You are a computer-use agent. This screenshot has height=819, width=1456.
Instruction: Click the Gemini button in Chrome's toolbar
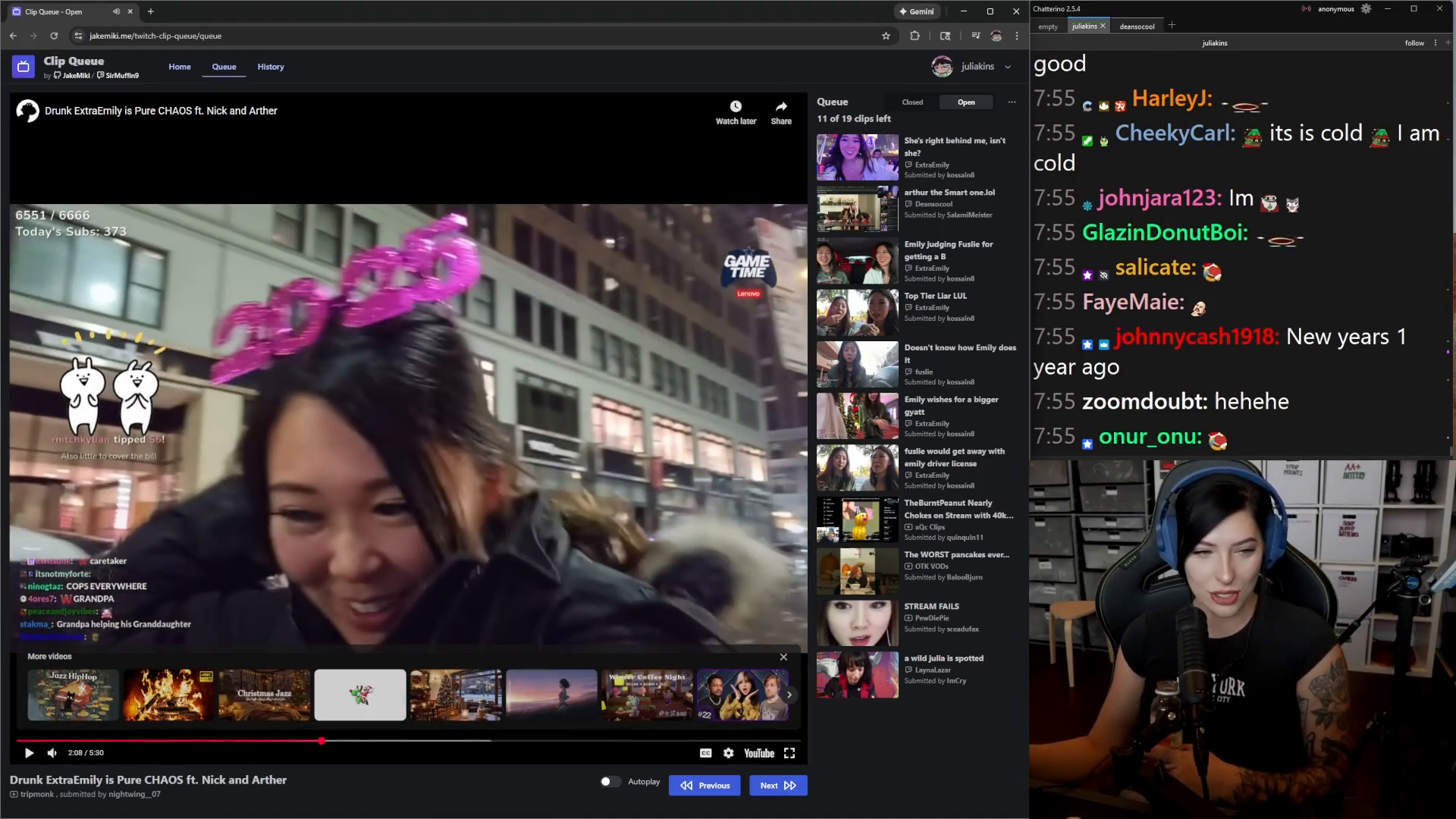coord(917,11)
